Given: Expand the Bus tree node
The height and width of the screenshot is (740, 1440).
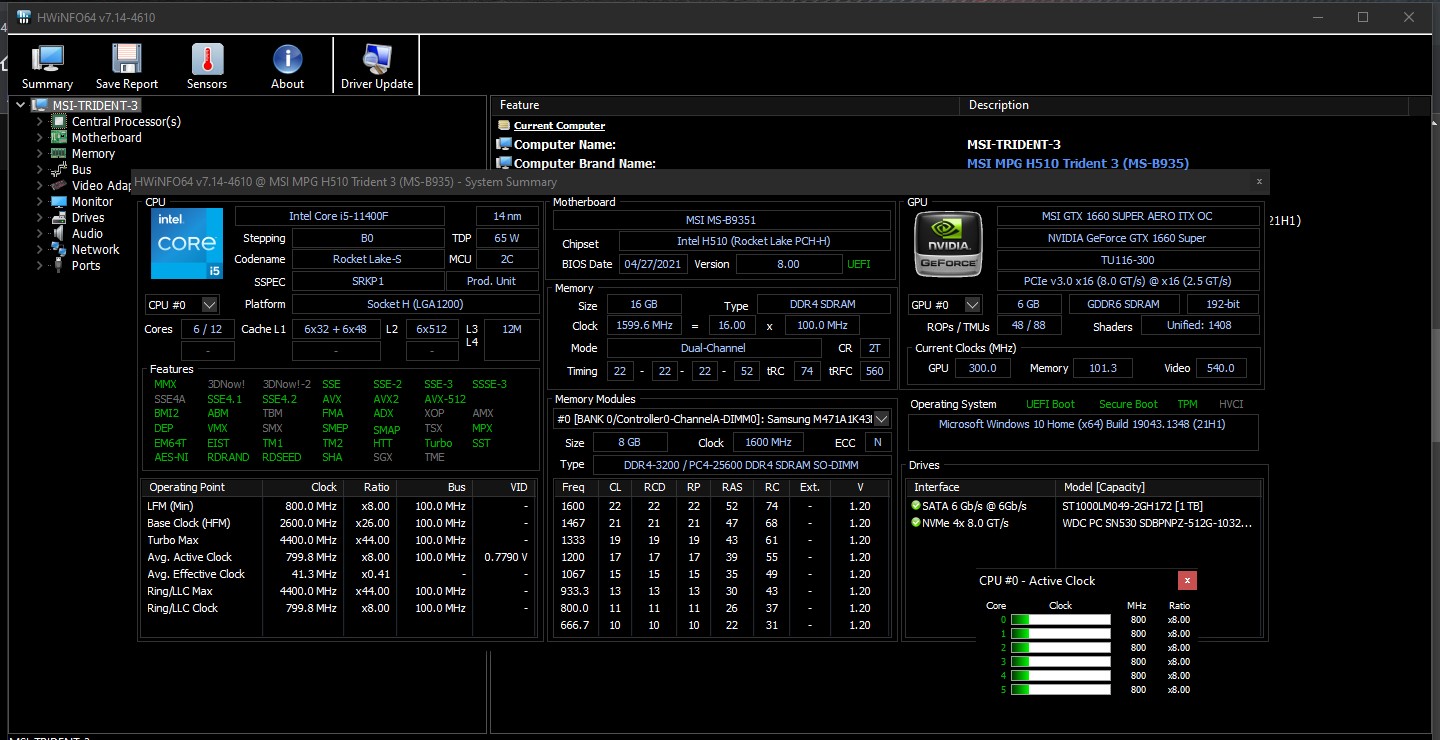Looking at the screenshot, I should pos(40,169).
